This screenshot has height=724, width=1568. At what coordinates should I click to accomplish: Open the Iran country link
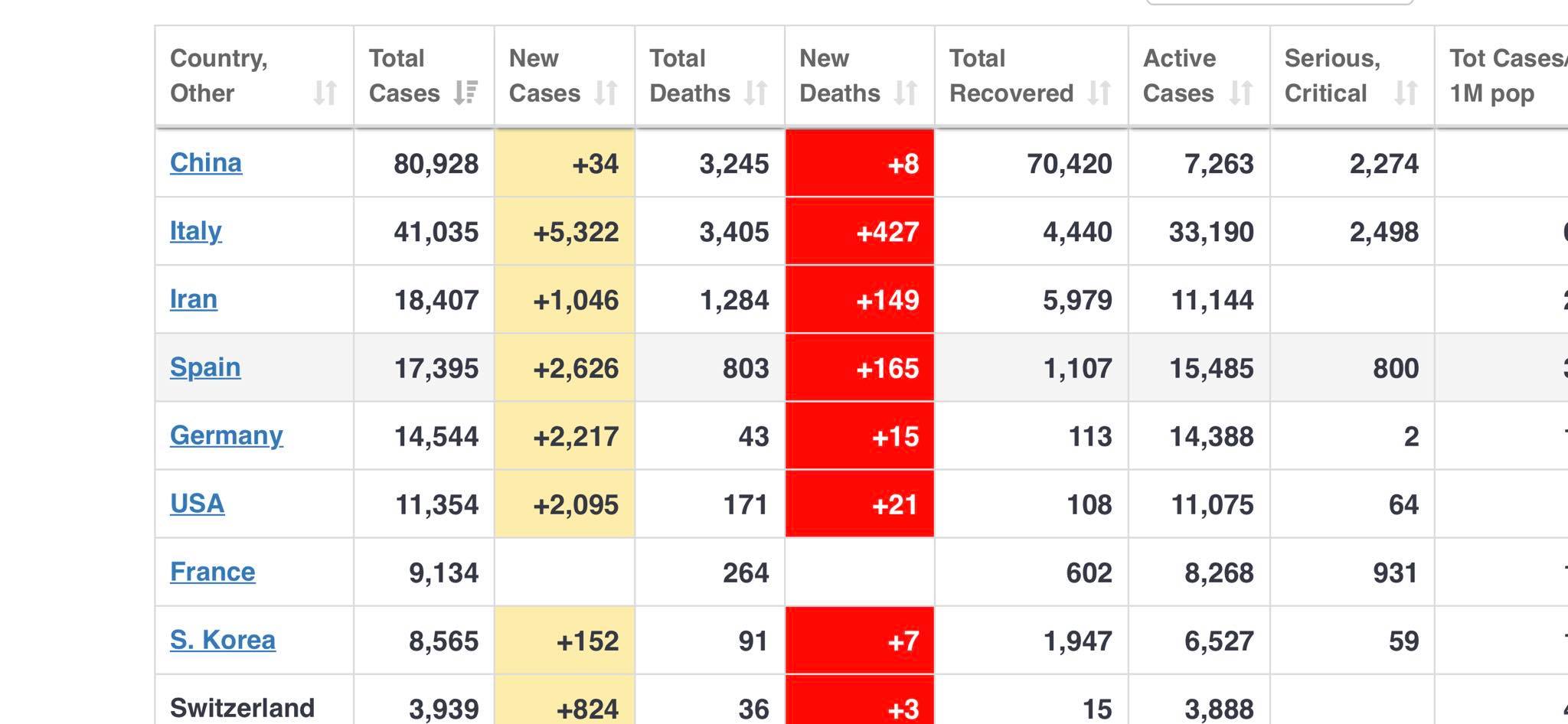click(194, 299)
